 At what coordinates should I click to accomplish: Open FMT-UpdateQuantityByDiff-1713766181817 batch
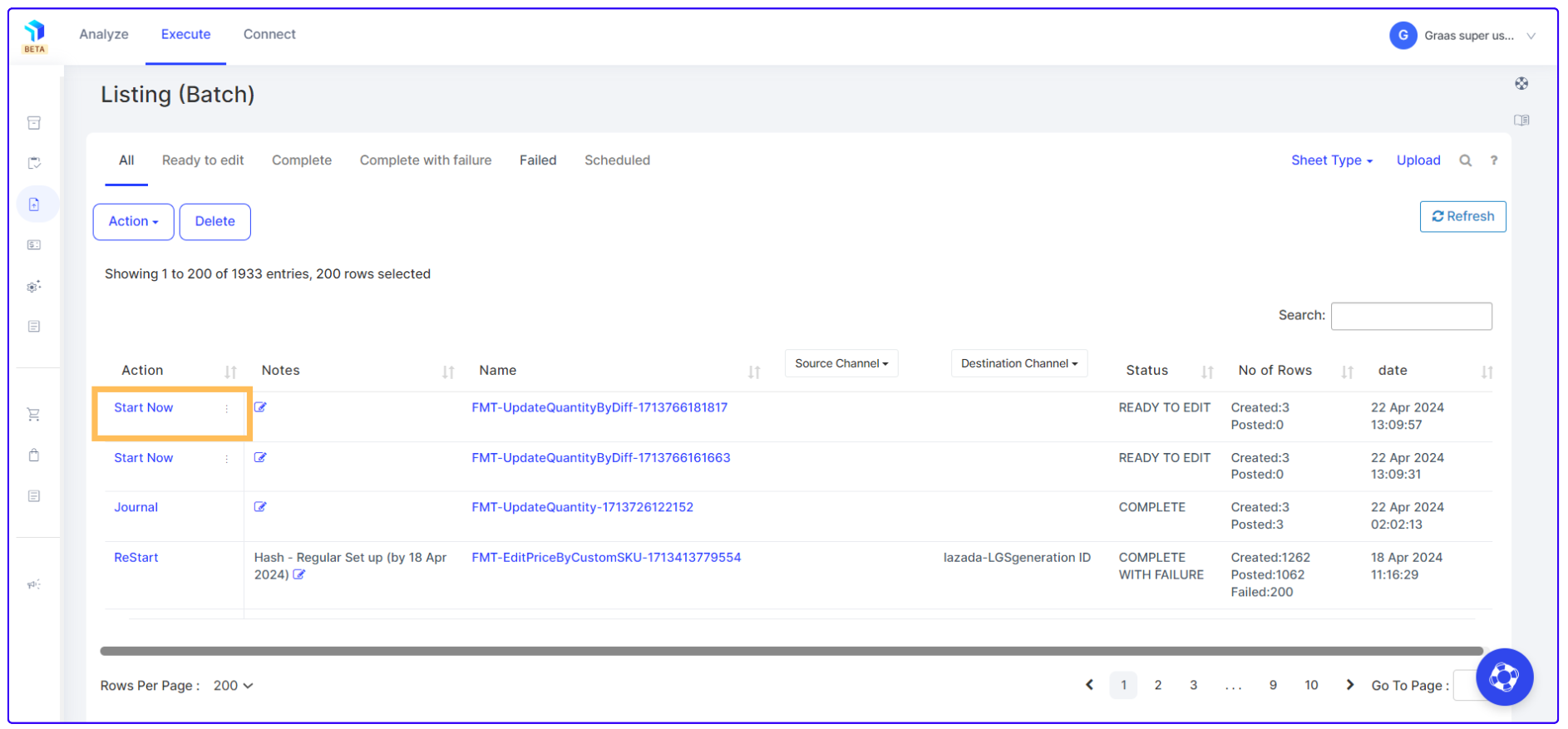point(599,407)
